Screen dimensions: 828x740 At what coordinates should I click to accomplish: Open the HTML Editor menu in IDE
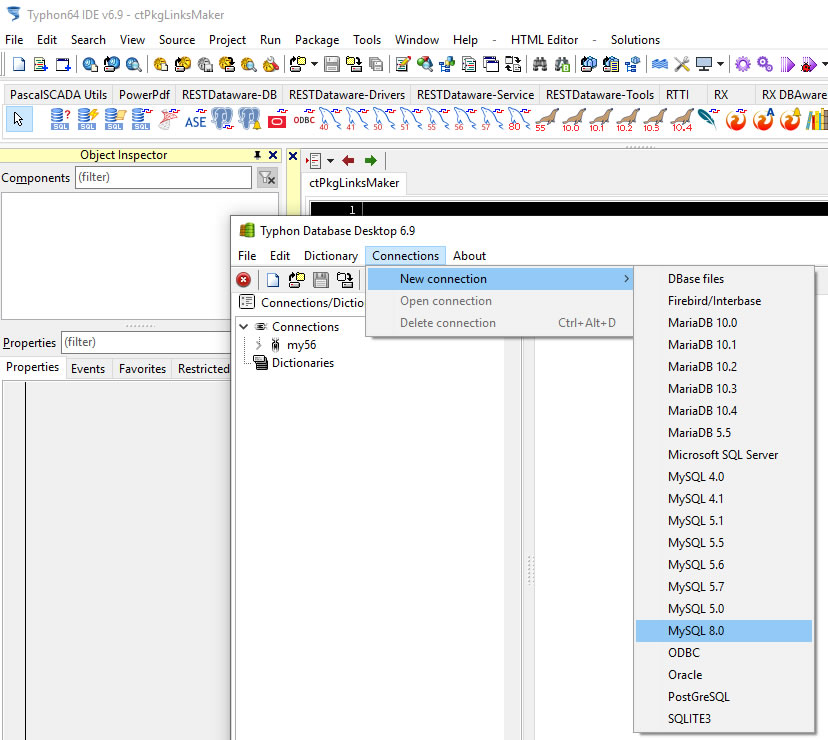544,40
